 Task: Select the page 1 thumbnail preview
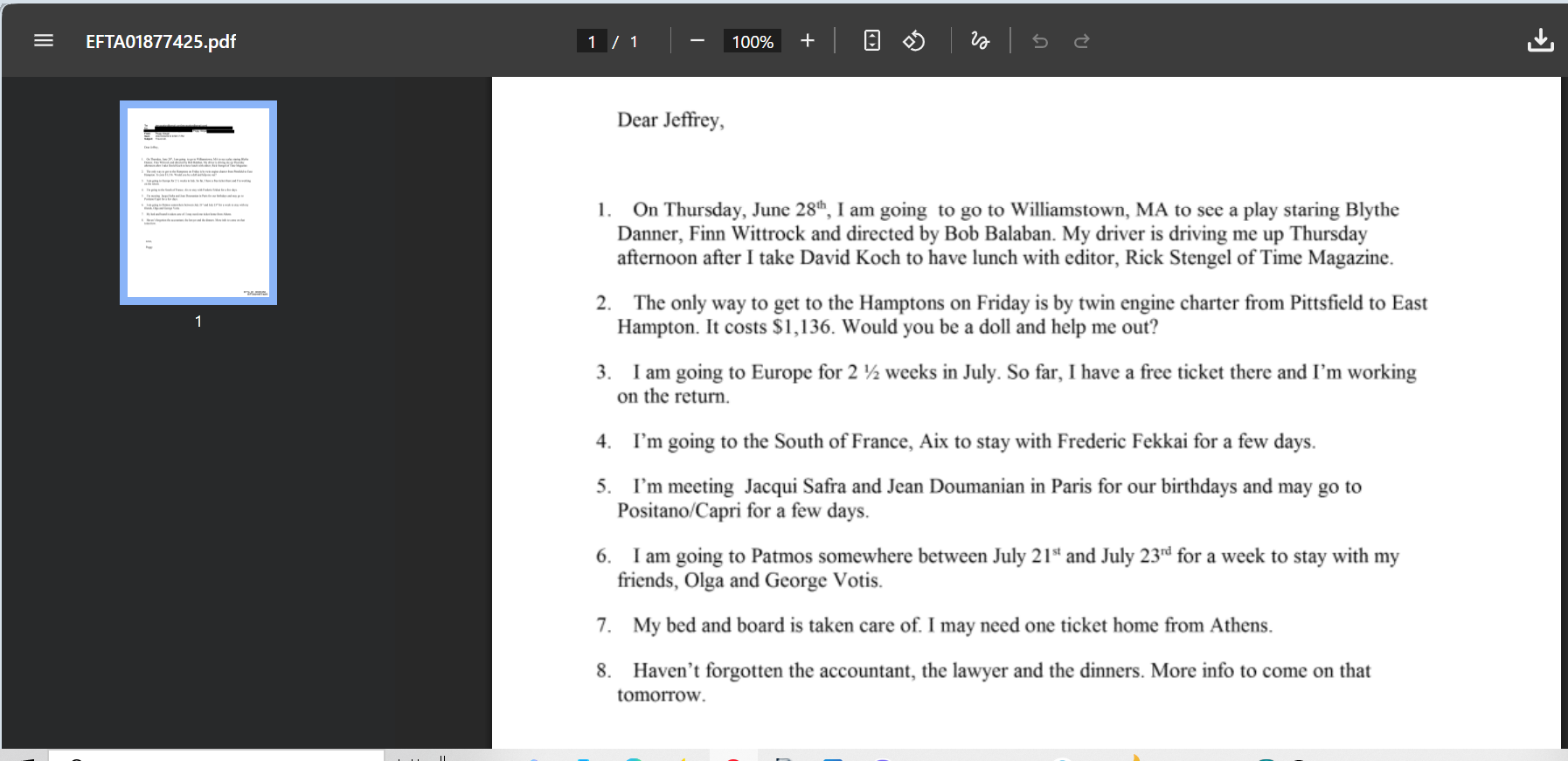click(x=198, y=203)
